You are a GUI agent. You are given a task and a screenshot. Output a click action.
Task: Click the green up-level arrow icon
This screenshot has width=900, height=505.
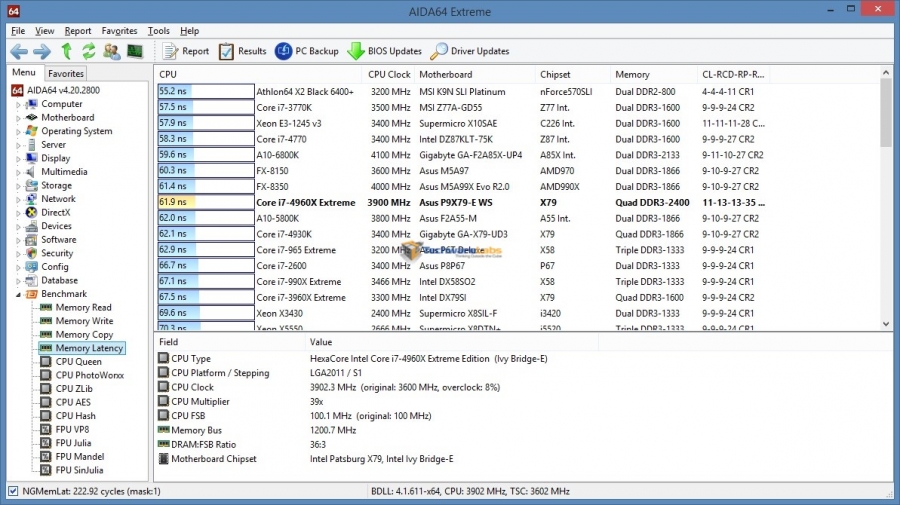pos(67,51)
